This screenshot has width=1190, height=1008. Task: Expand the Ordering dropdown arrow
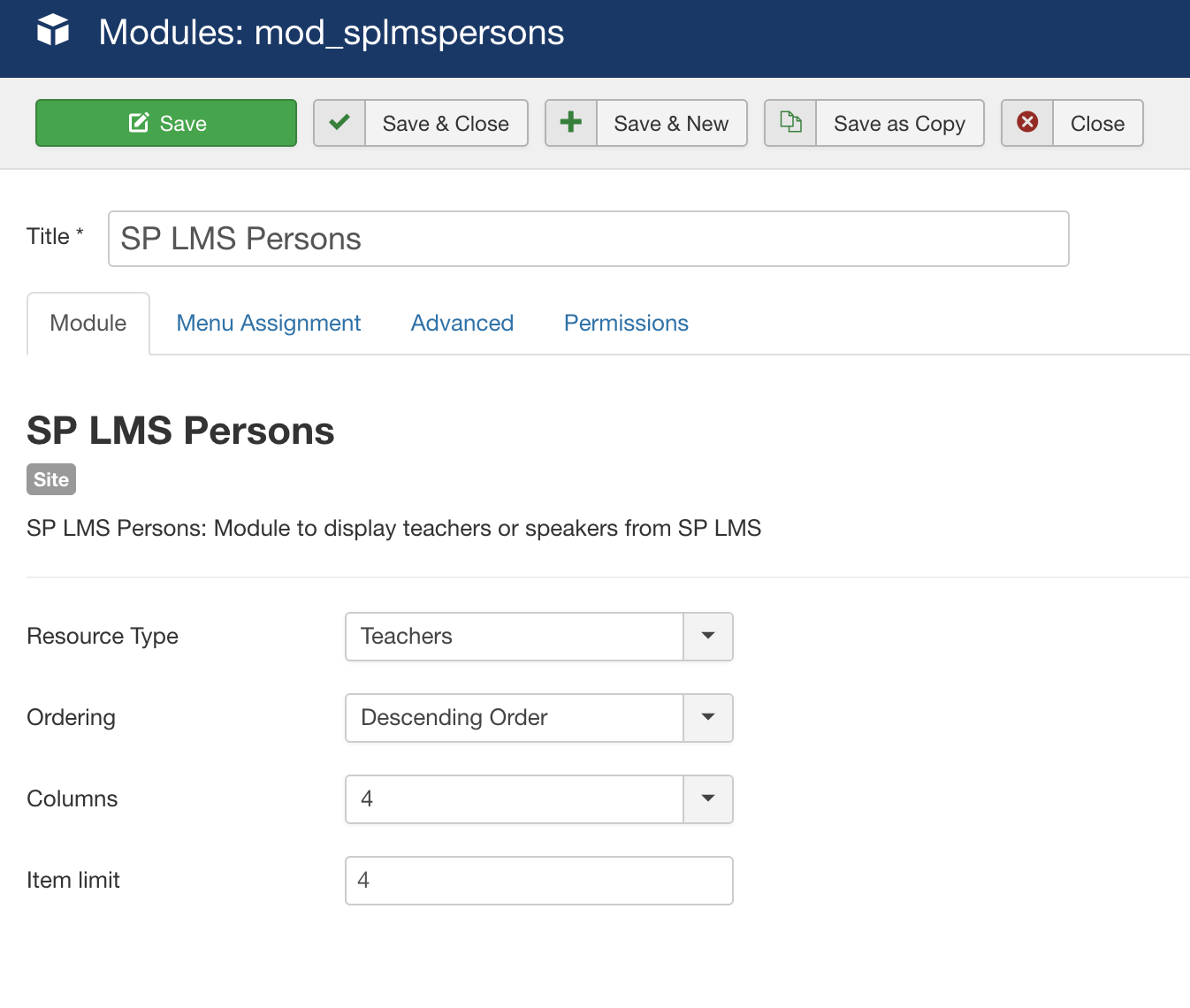click(x=708, y=718)
